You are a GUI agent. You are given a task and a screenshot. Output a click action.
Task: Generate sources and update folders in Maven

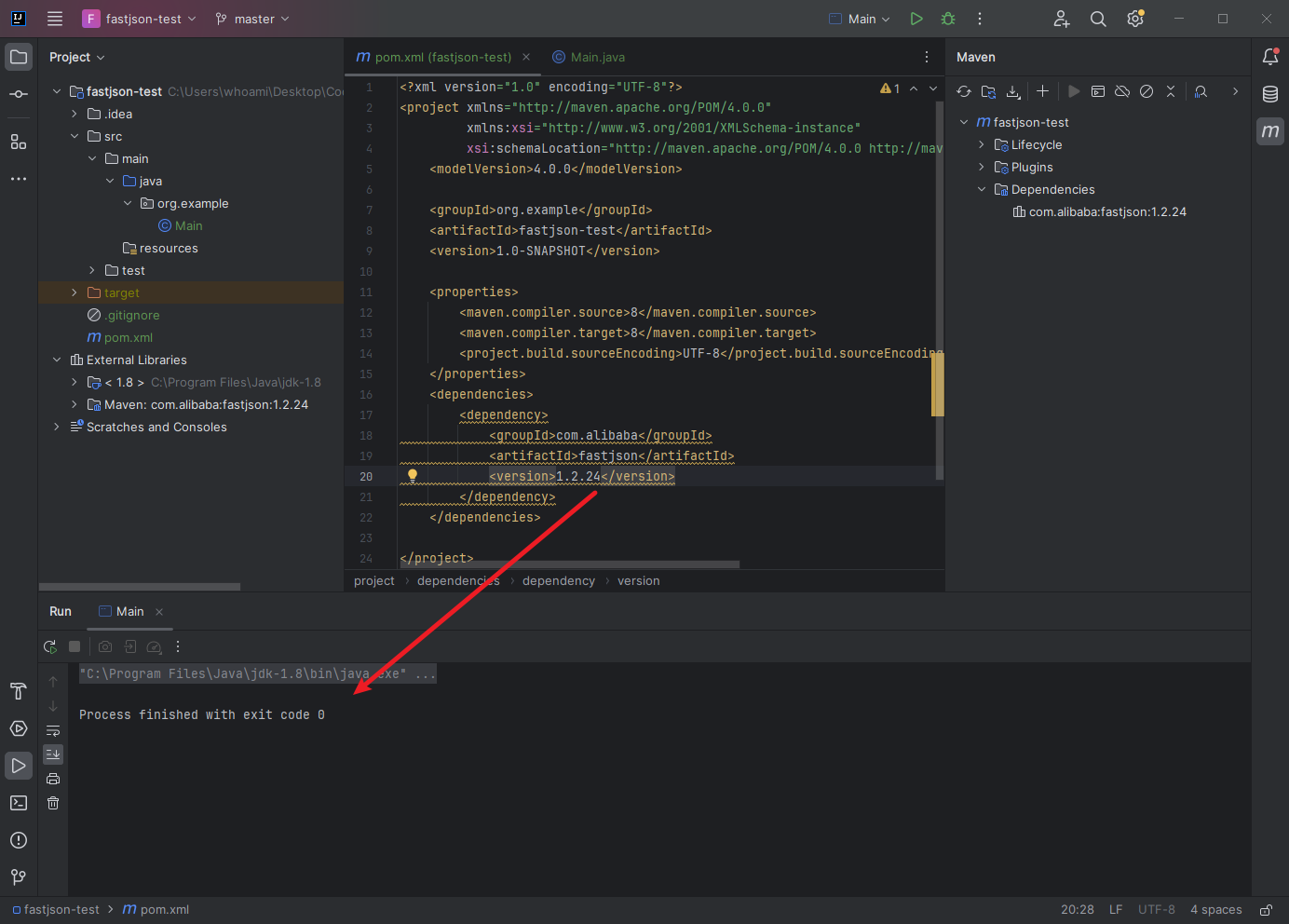[989, 91]
